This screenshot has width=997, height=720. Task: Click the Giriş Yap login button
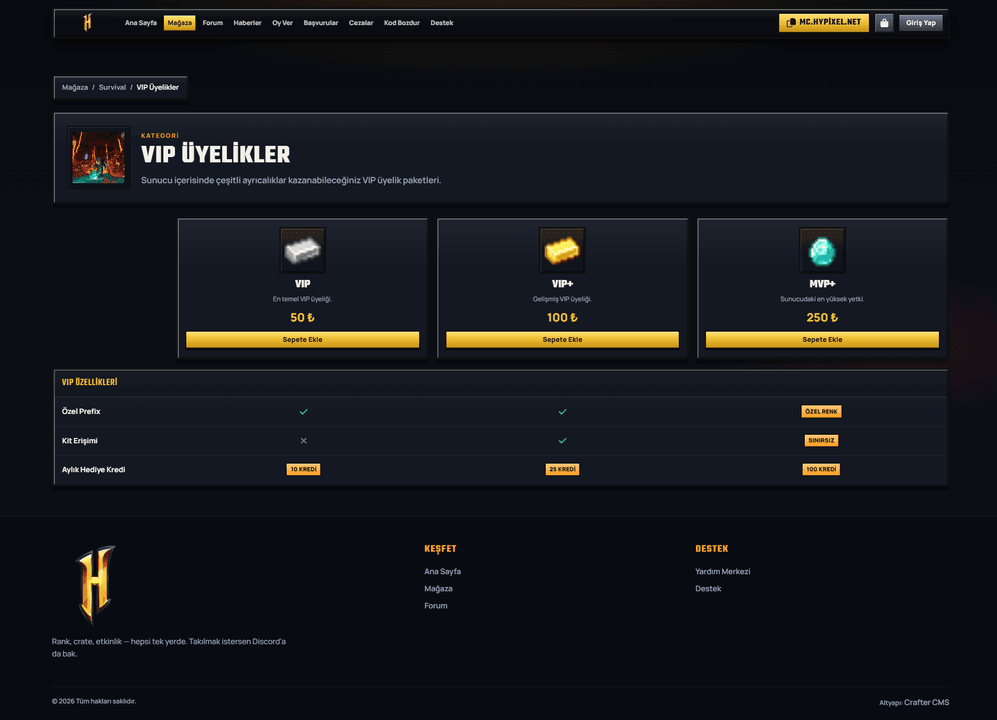921,23
